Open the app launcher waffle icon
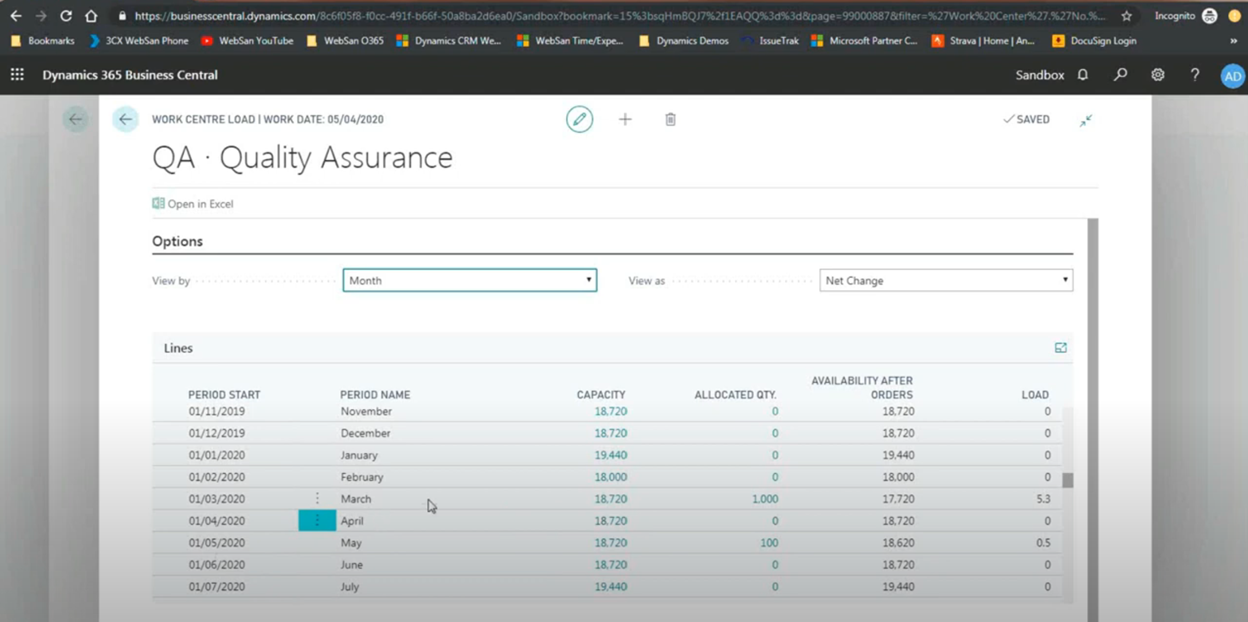 [17, 75]
